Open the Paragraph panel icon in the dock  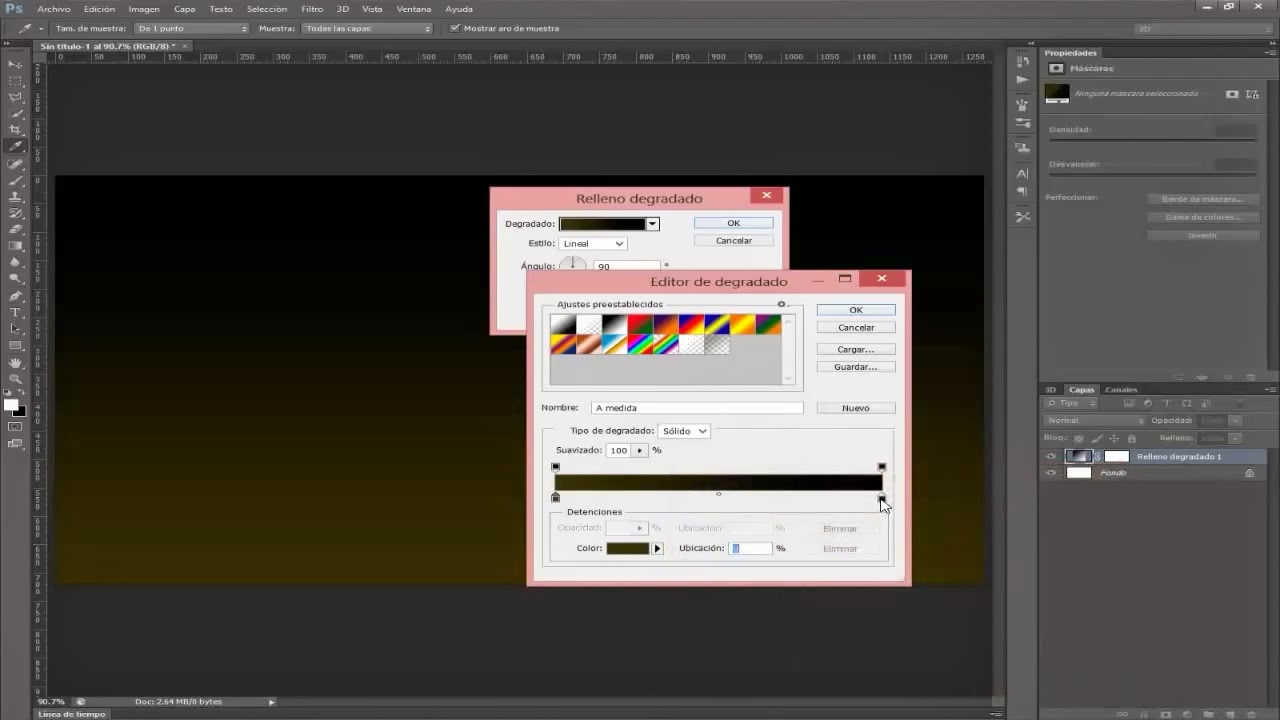pyautogui.click(x=1022, y=191)
